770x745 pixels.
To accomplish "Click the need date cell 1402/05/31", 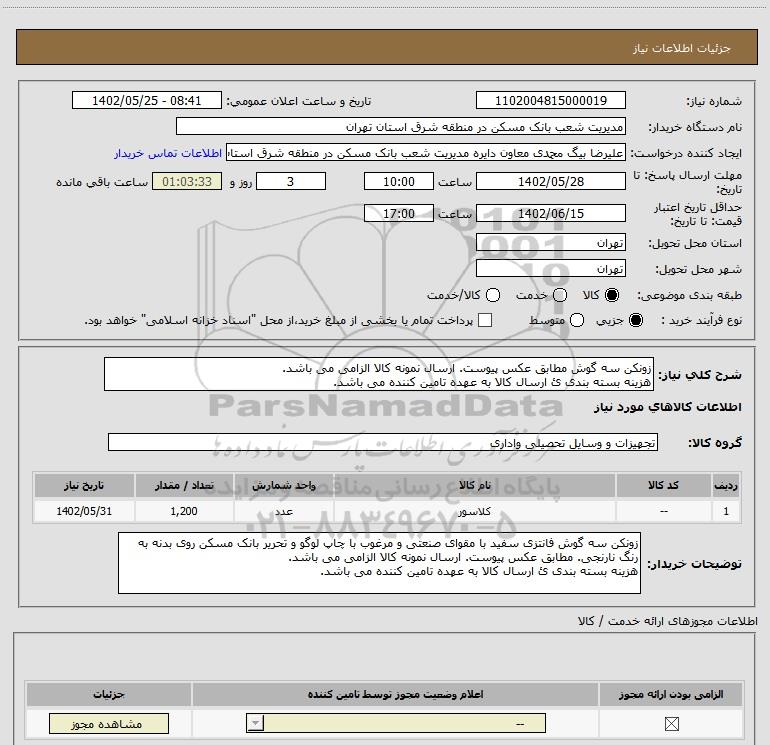I will click(84, 511).
